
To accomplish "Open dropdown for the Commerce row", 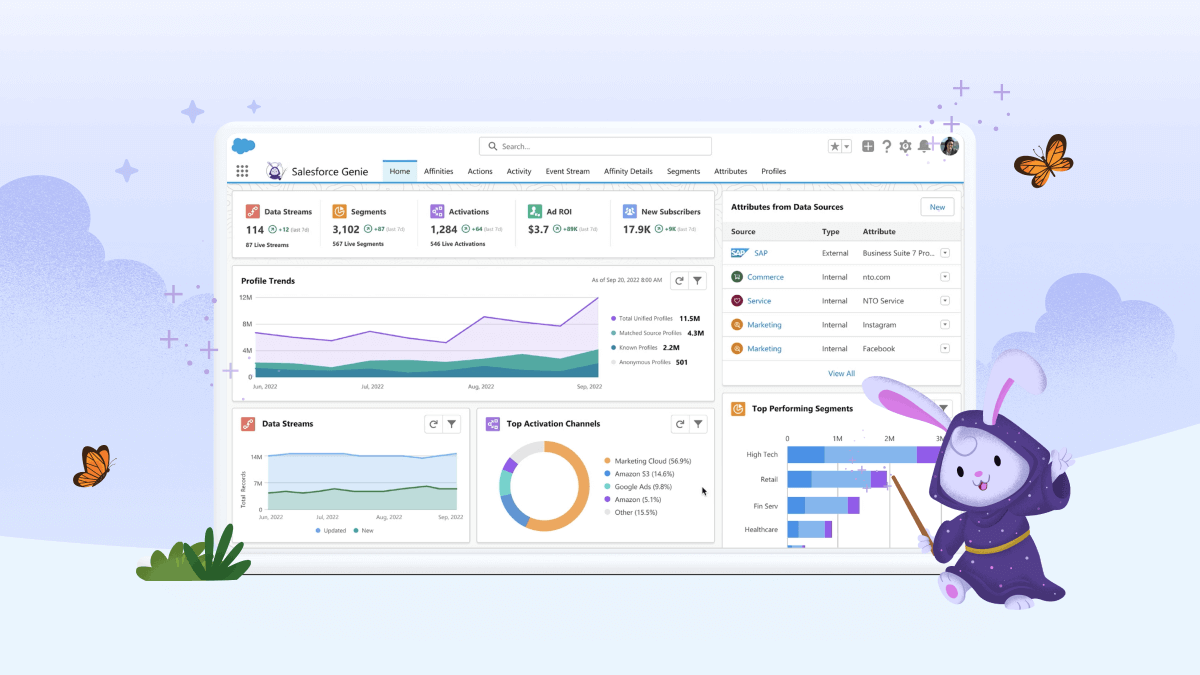I will [944, 277].
